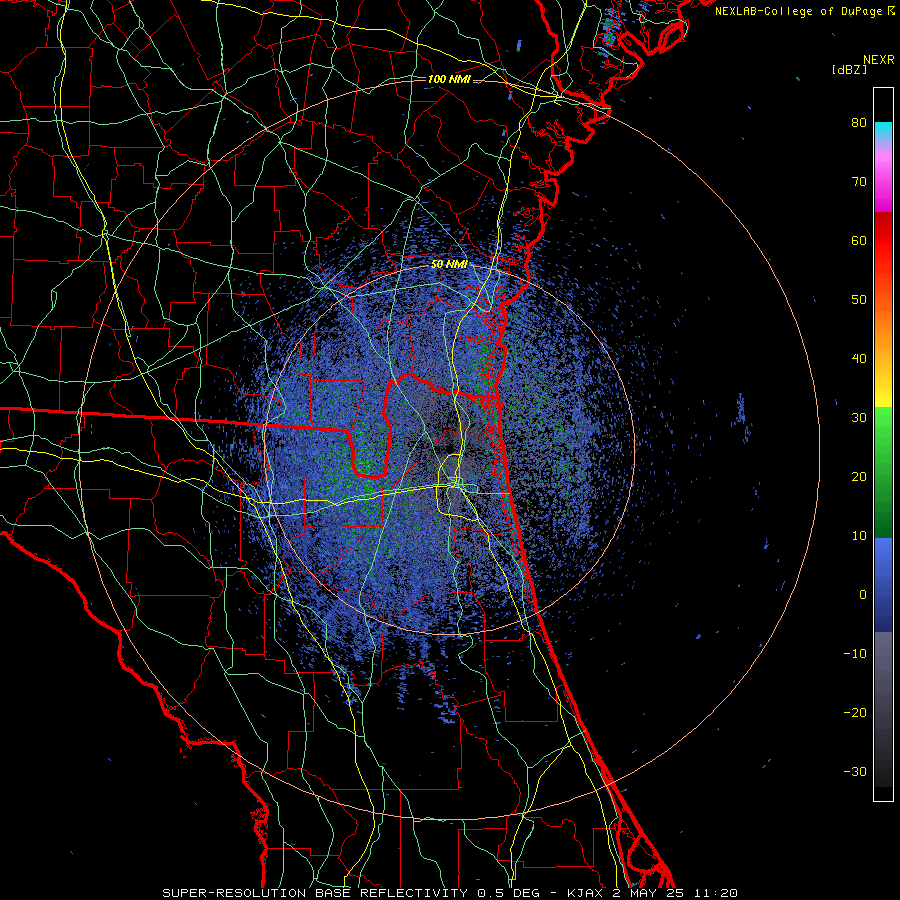The height and width of the screenshot is (900, 900).
Task: Click the blue band of the reflectivity color bar
Action: tap(883, 585)
